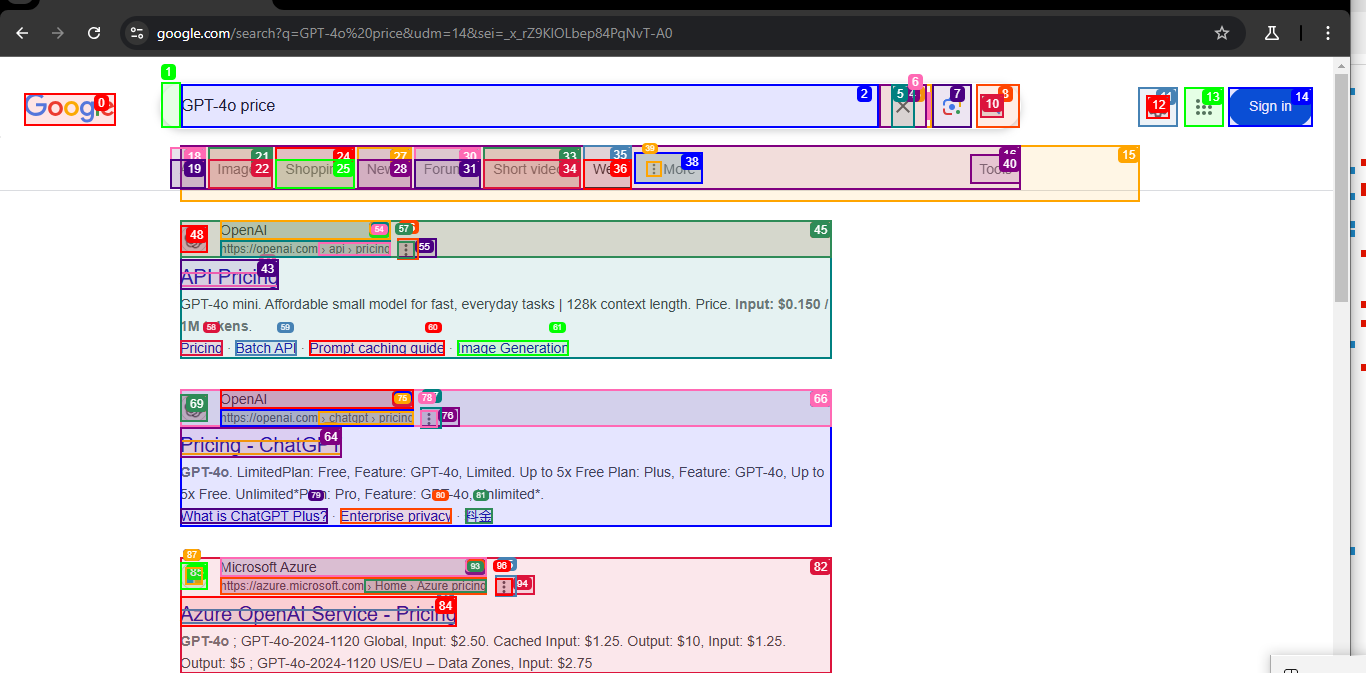Open Chrome Labs flask icon
This screenshot has width=1366, height=673.
click(x=1272, y=33)
